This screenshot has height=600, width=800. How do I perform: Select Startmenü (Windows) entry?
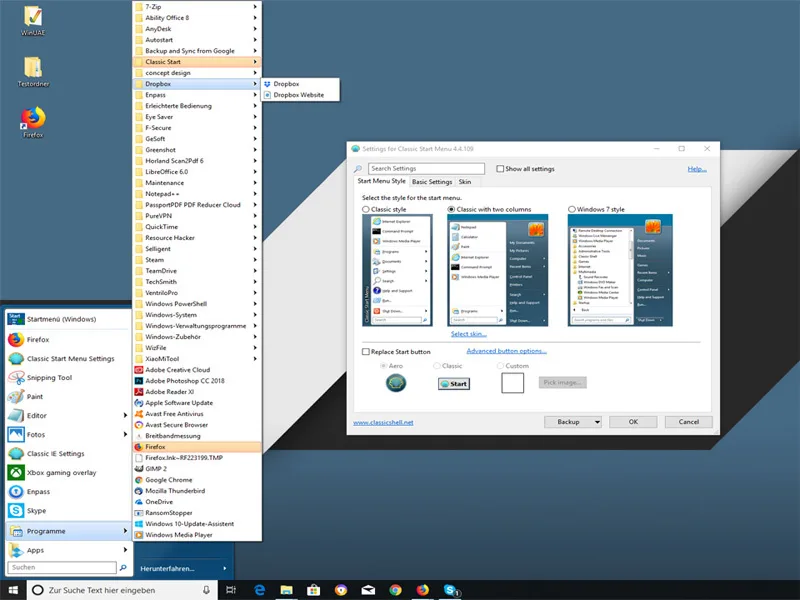pos(68,319)
